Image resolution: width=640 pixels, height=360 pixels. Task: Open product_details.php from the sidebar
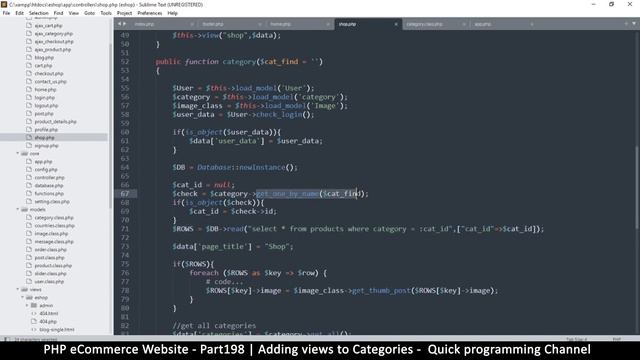pos(56,122)
